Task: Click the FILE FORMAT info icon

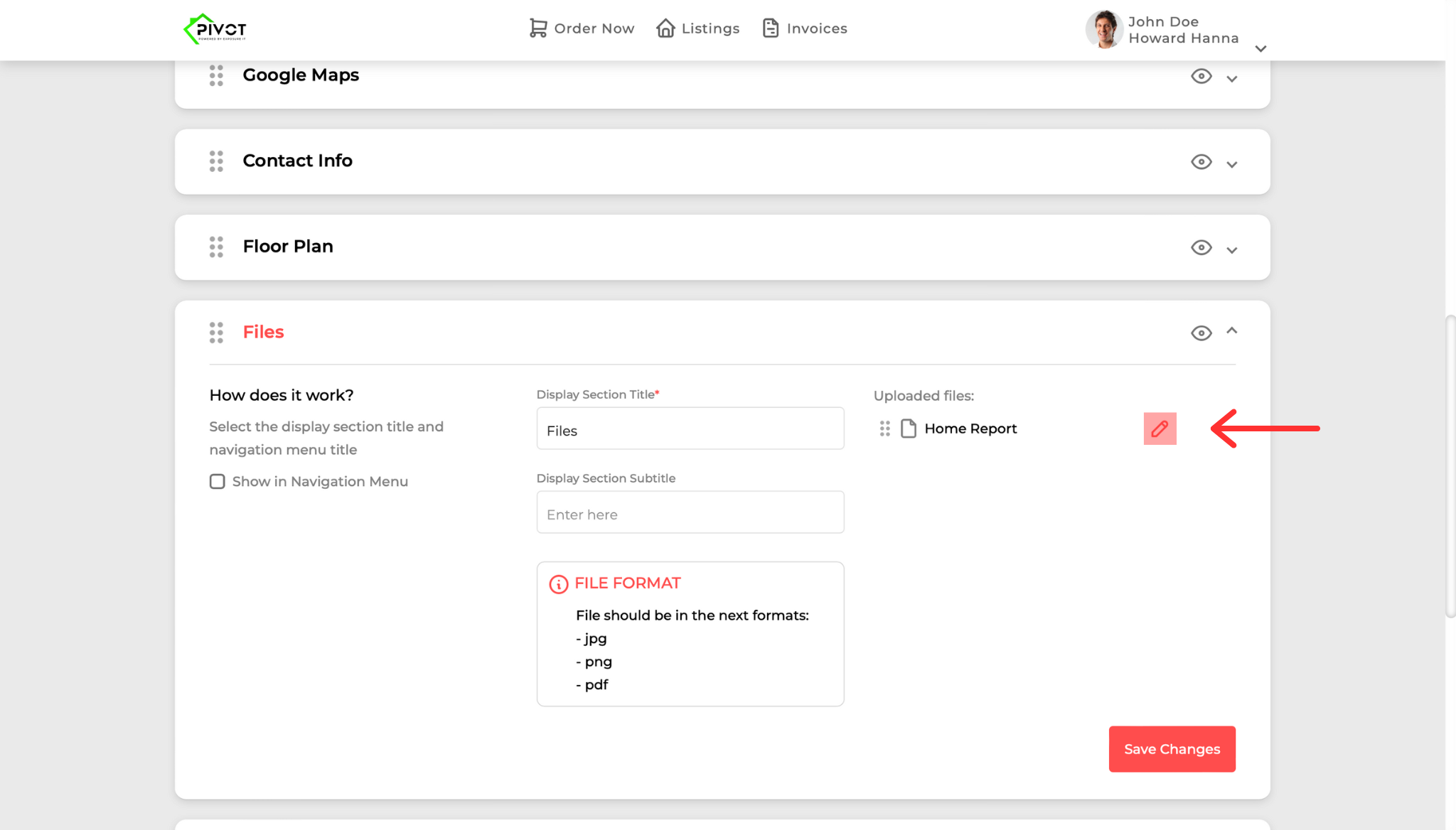Action: [559, 584]
